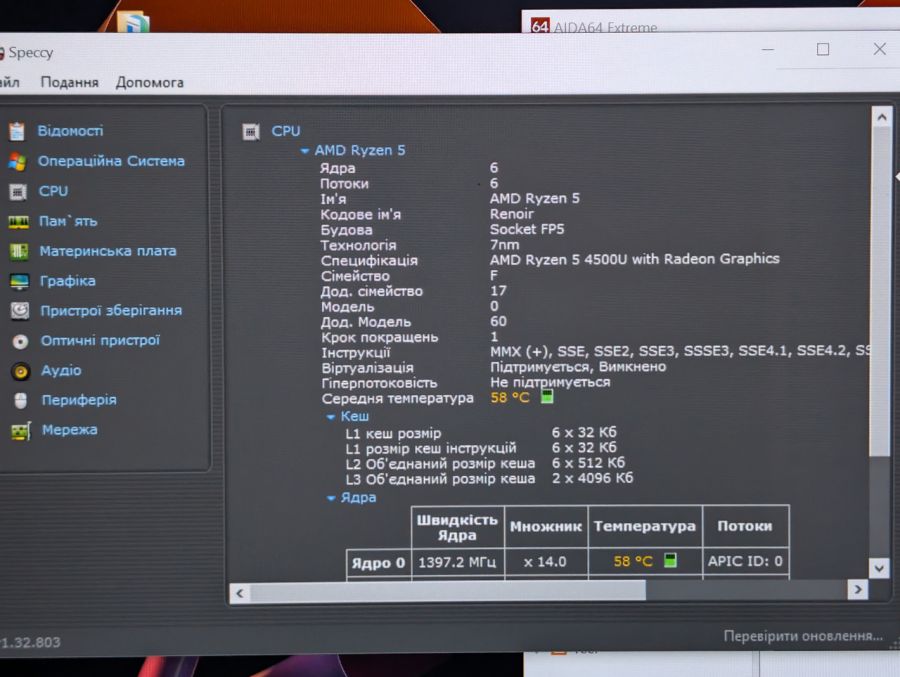
Task: Click the Підтримується, Вимкнено virtualization value
Action: click(578, 367)
